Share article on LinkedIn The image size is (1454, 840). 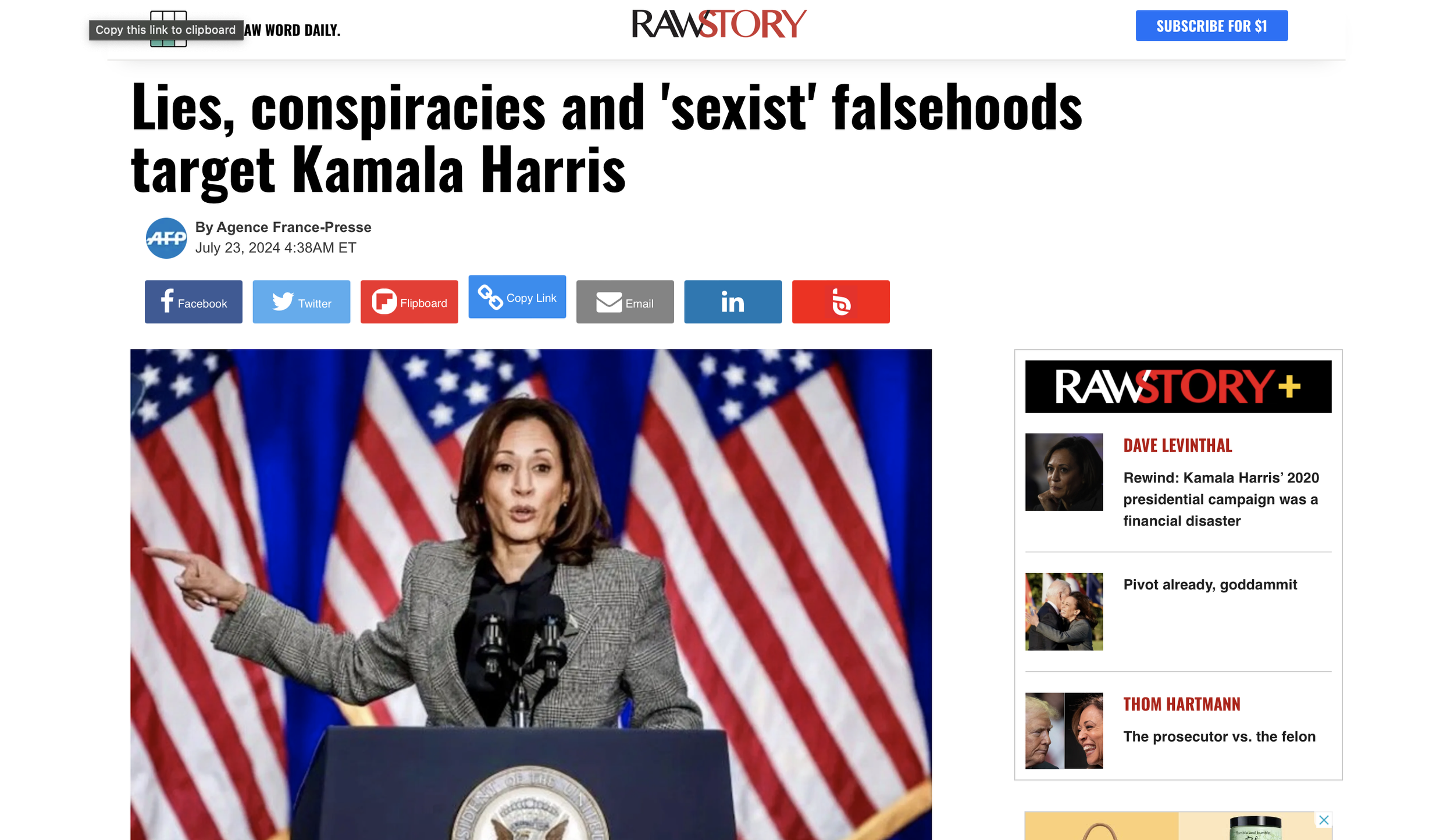pyautogui.click(x=733, y=302)
